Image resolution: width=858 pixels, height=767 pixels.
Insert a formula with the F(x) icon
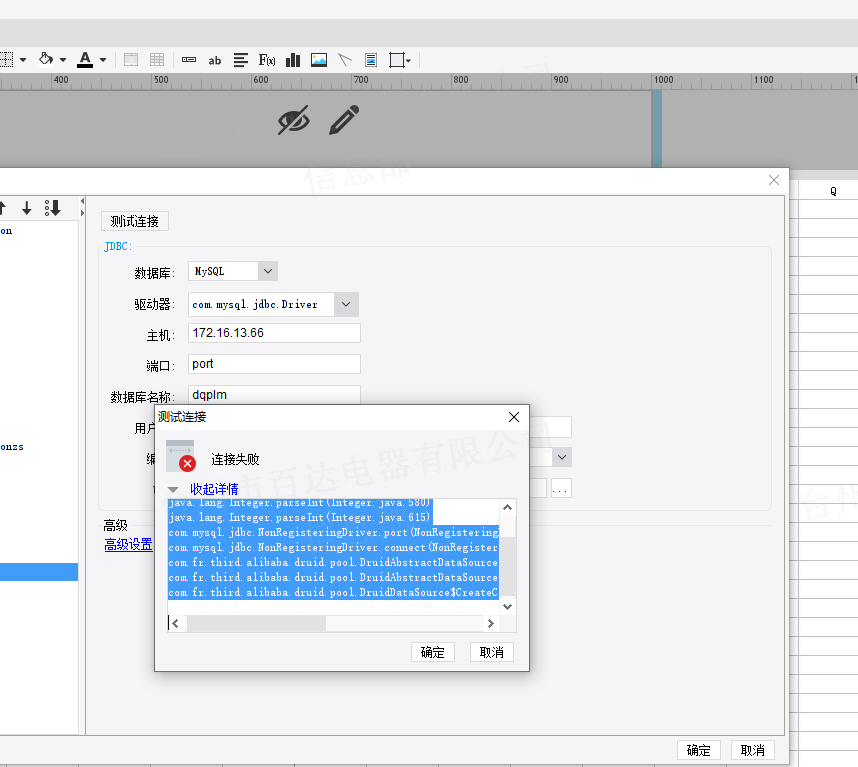pos(267,60)
